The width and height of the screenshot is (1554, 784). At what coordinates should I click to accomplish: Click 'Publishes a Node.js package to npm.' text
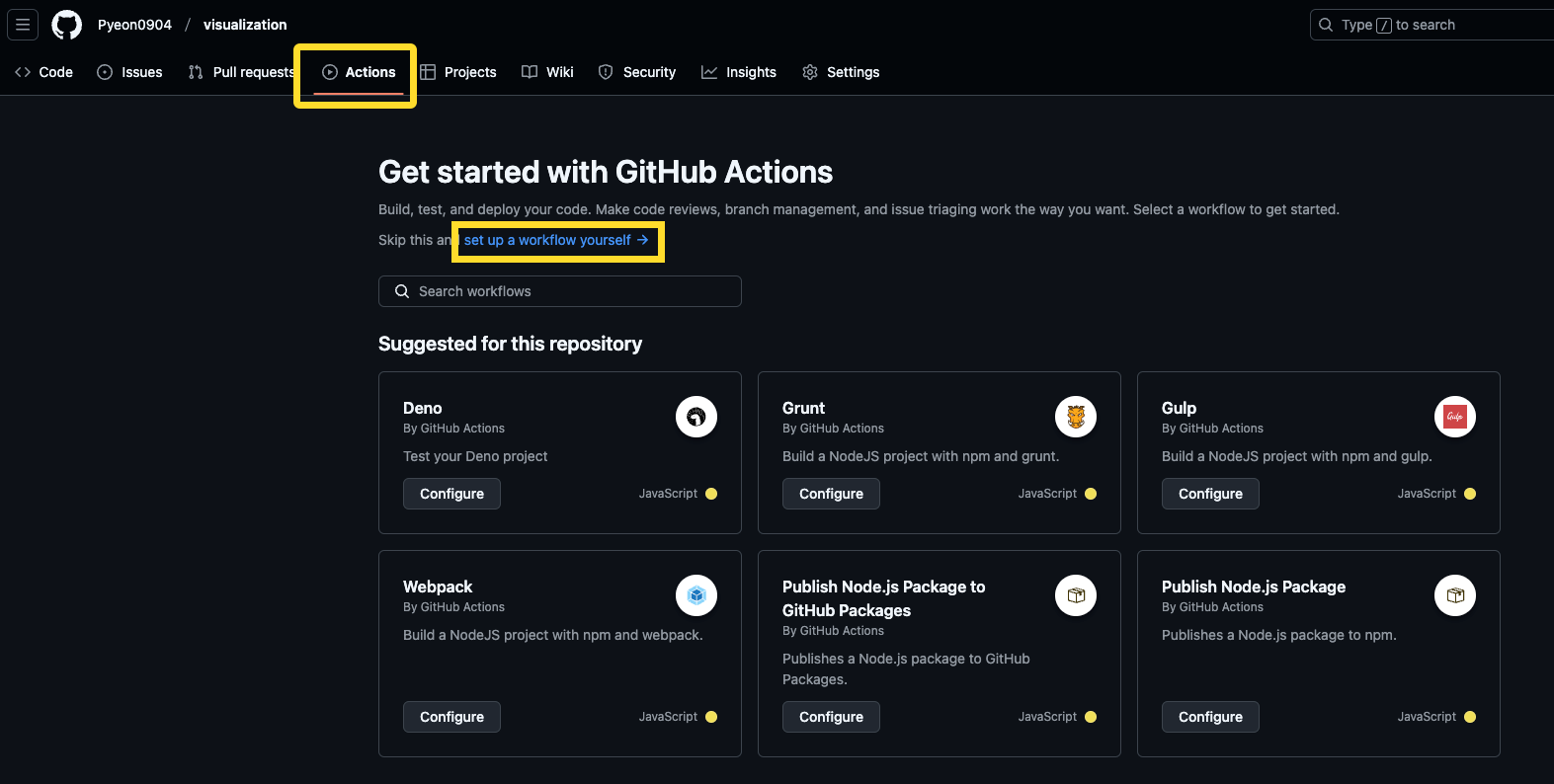point(1279,635)
